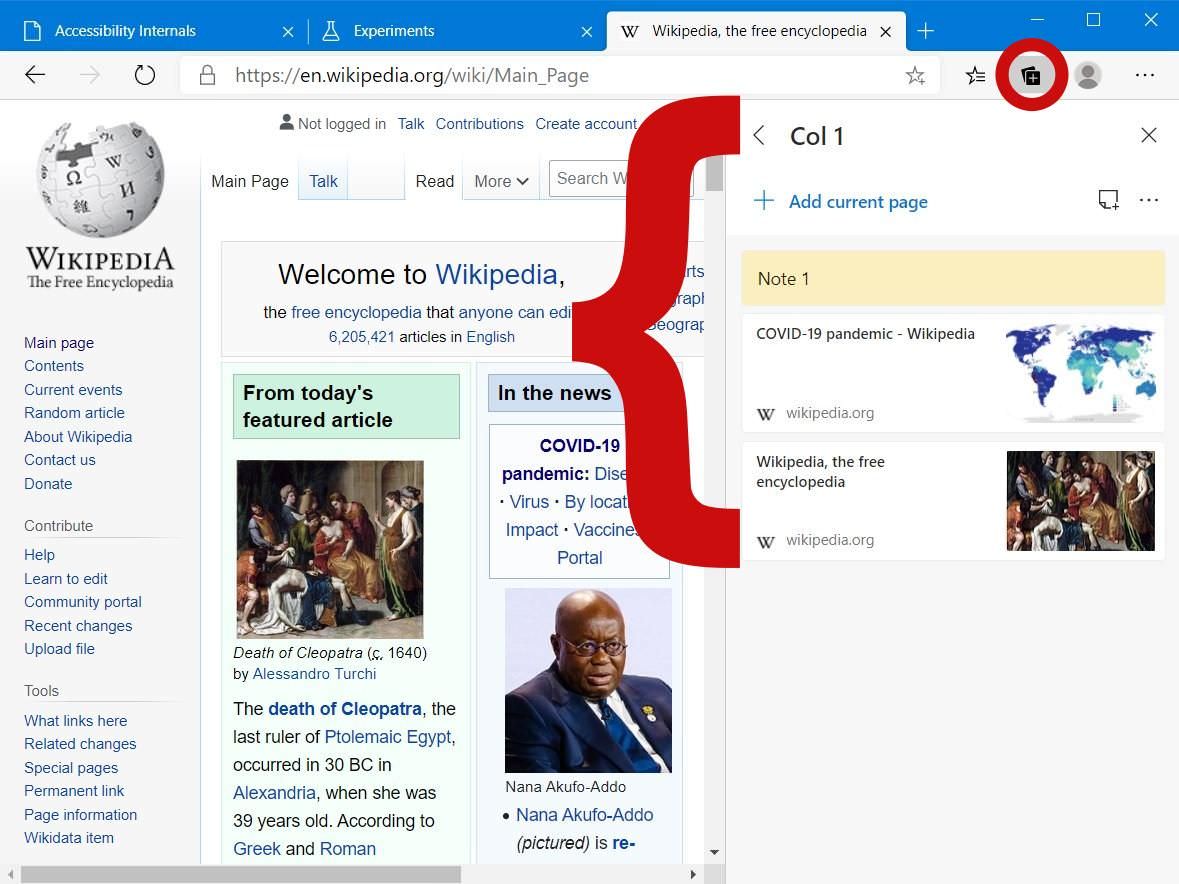Open a new browser tab
Image resolution: width=1179 pixels, height=884 pixels.
pos(926,31)
